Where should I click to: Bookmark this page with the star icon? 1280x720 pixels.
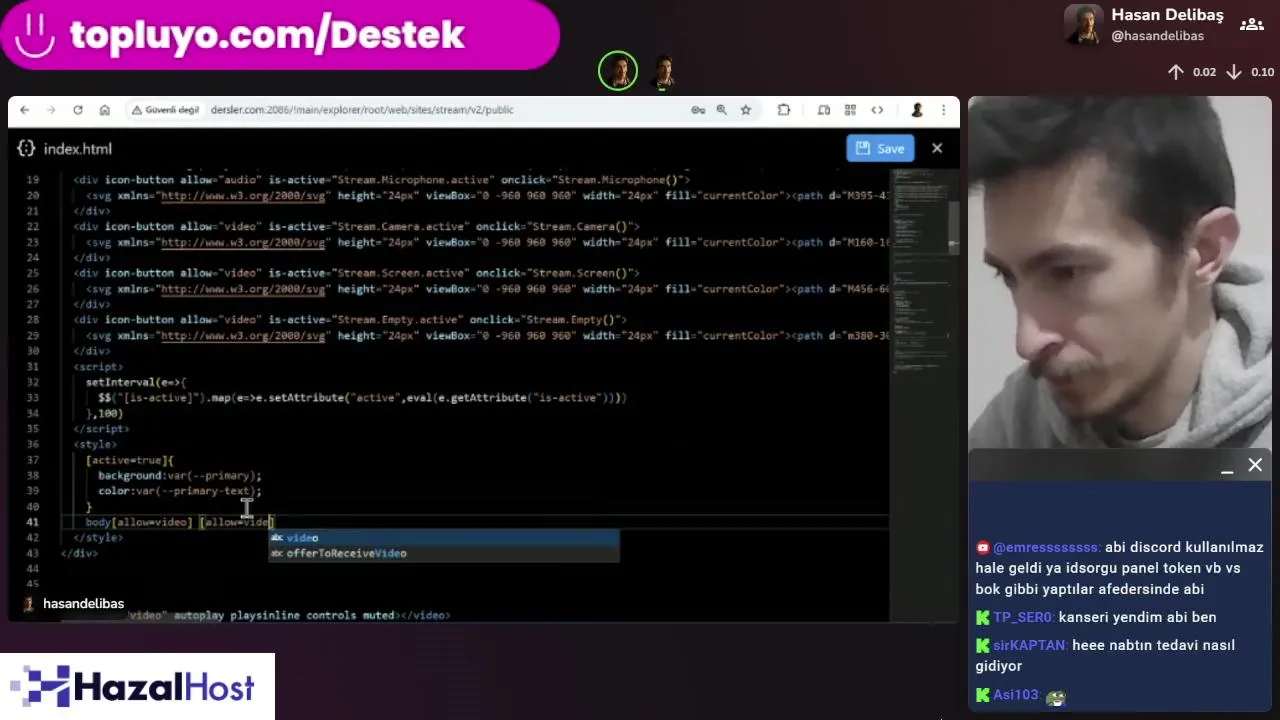click(746, 110)
